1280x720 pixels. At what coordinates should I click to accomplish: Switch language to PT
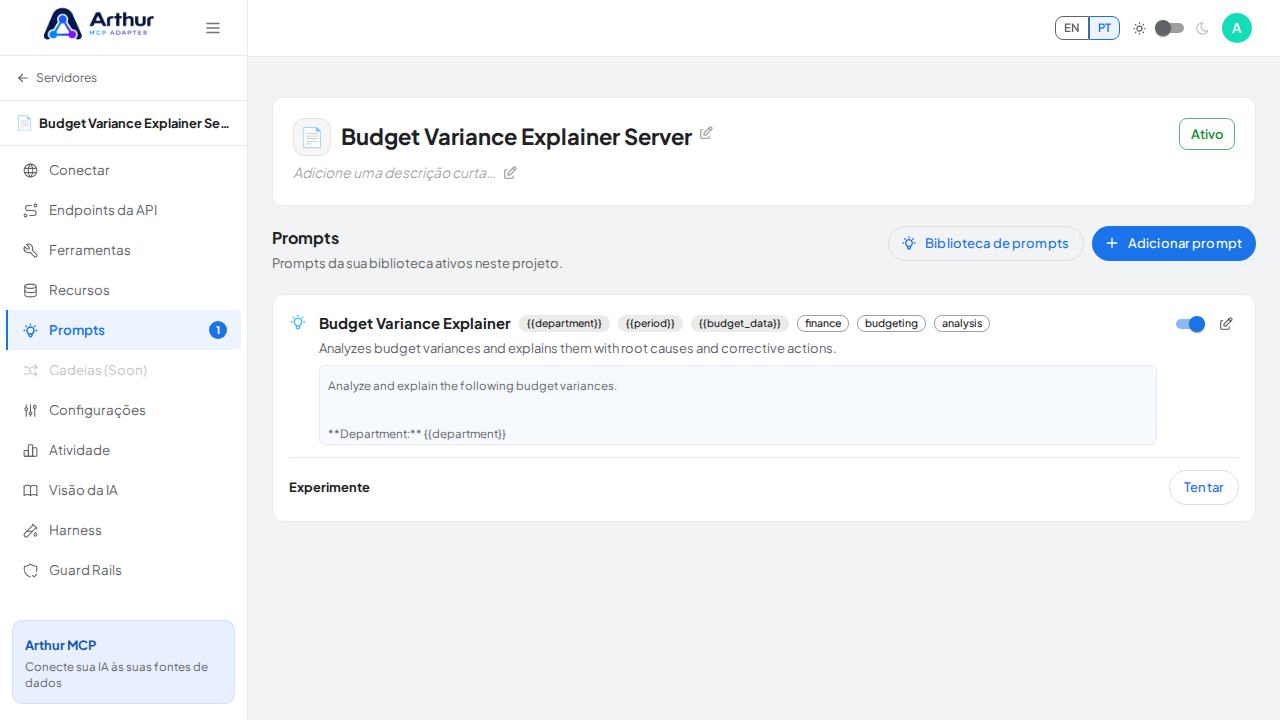1104,28
